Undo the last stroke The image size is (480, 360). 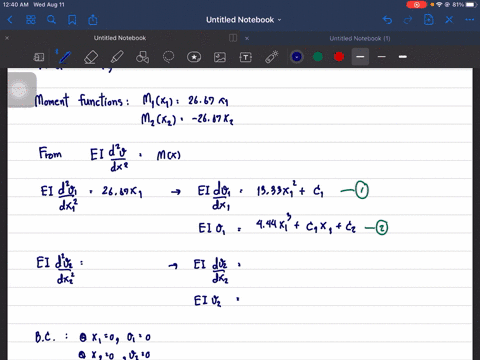[x=387, y=20]
